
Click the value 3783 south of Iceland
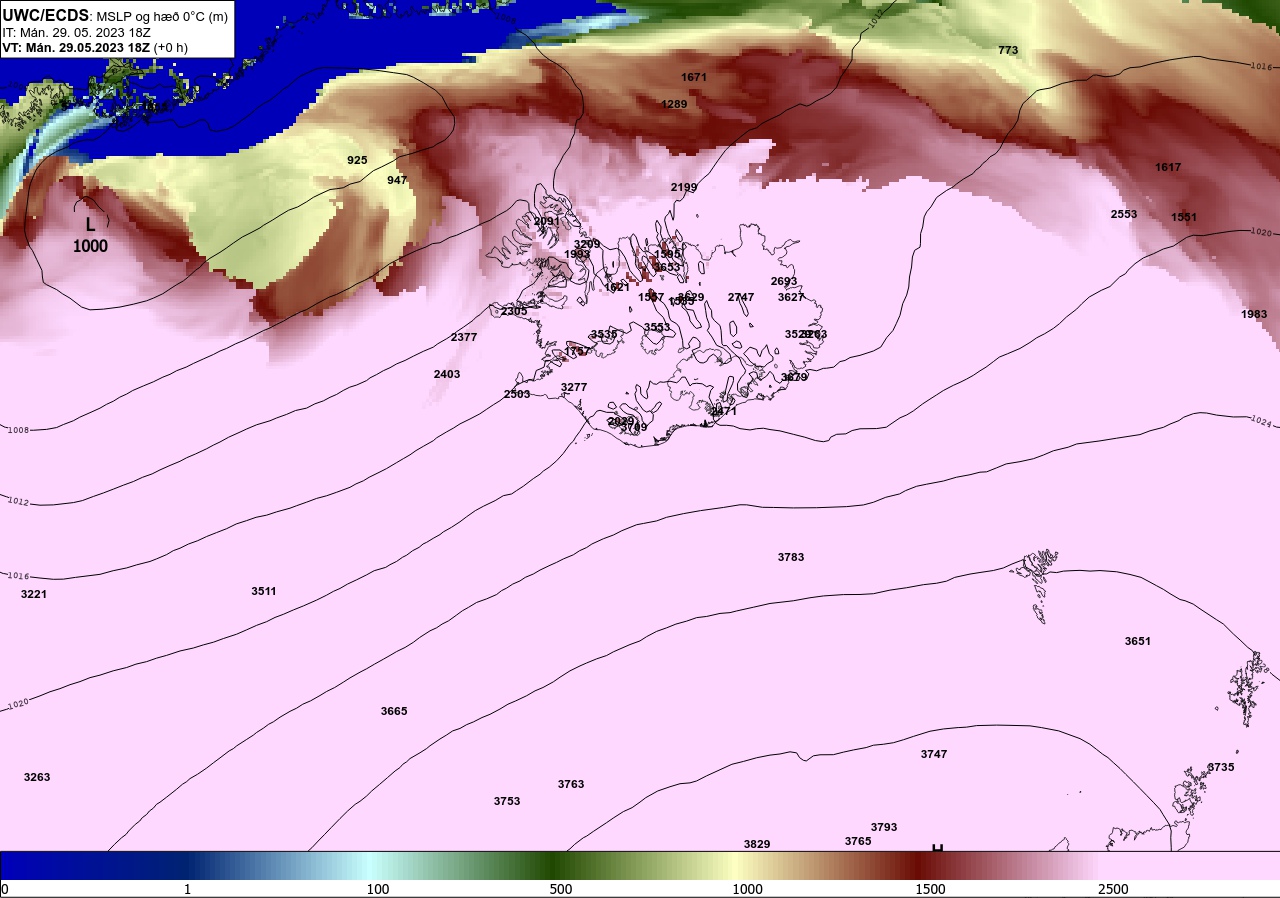pos(791,557)
